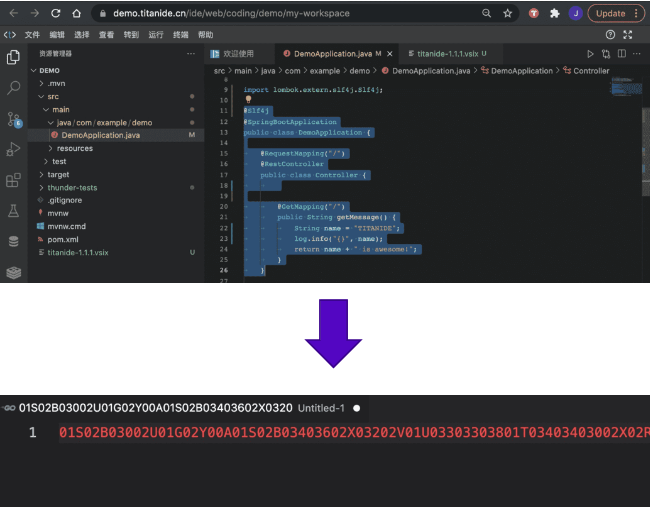Expand the resources folder
The image size is (651, 510).
click(74, 148)
